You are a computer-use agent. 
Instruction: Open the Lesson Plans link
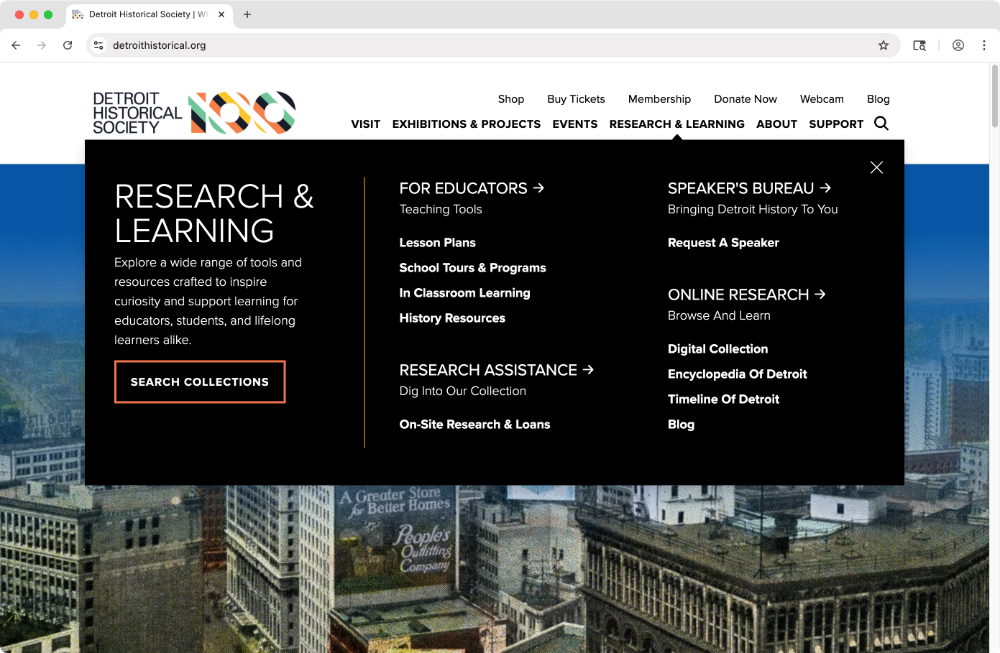pyautogui.click(x=437, y=243)
